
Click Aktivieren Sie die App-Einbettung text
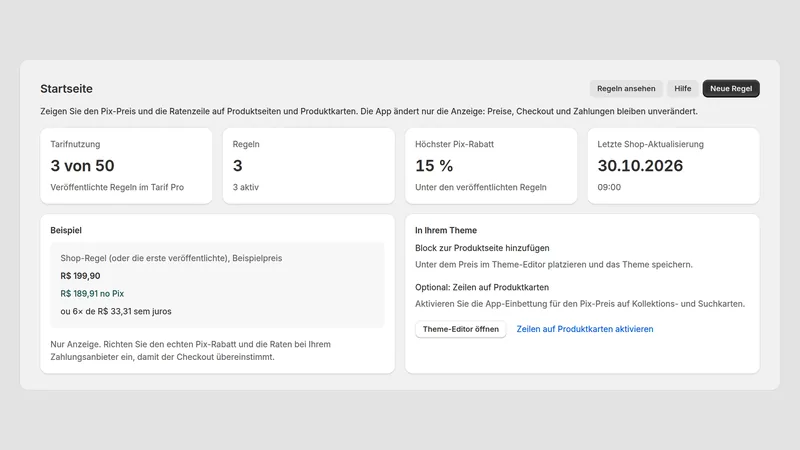coord(580,304)
